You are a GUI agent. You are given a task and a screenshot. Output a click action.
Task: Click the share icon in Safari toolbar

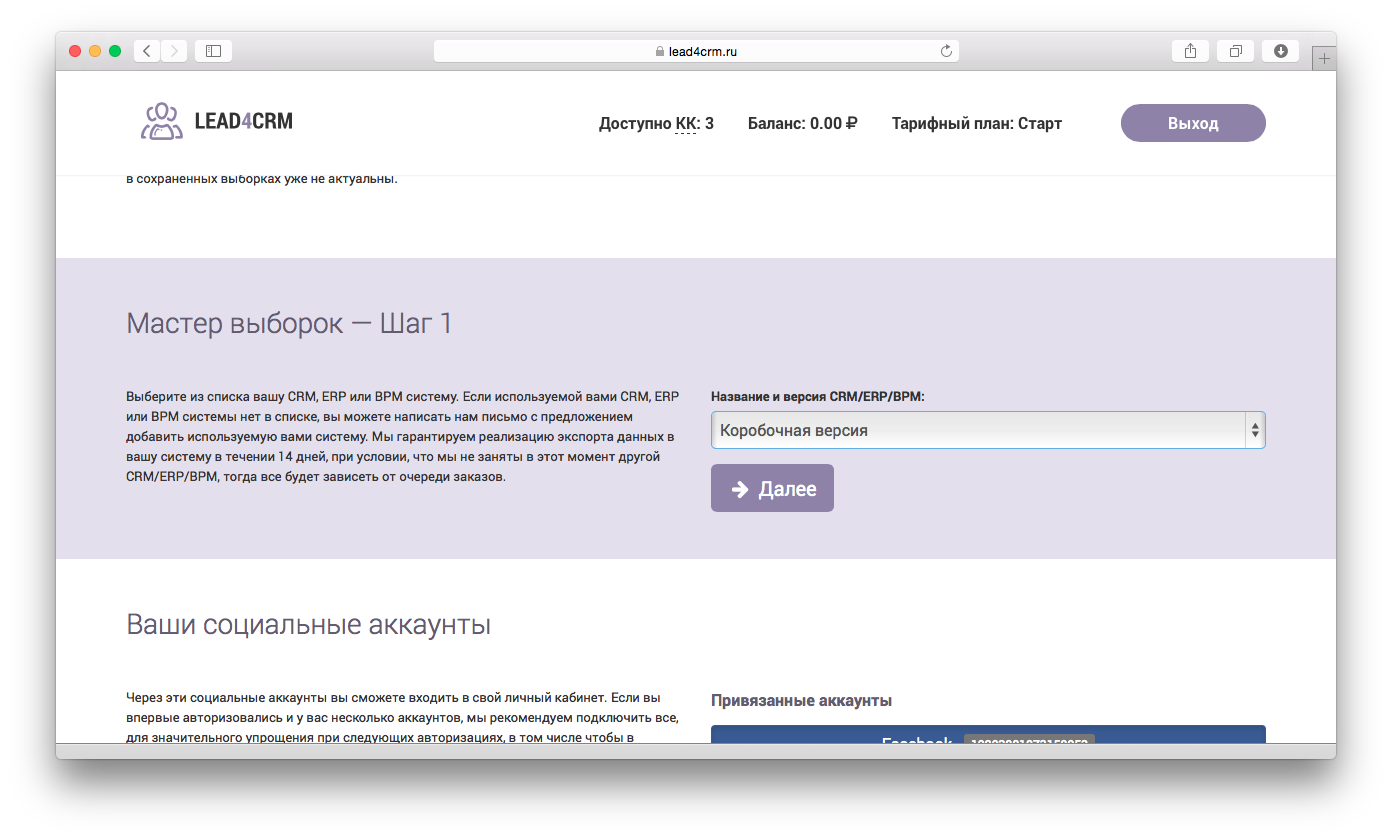point(1189,50)
